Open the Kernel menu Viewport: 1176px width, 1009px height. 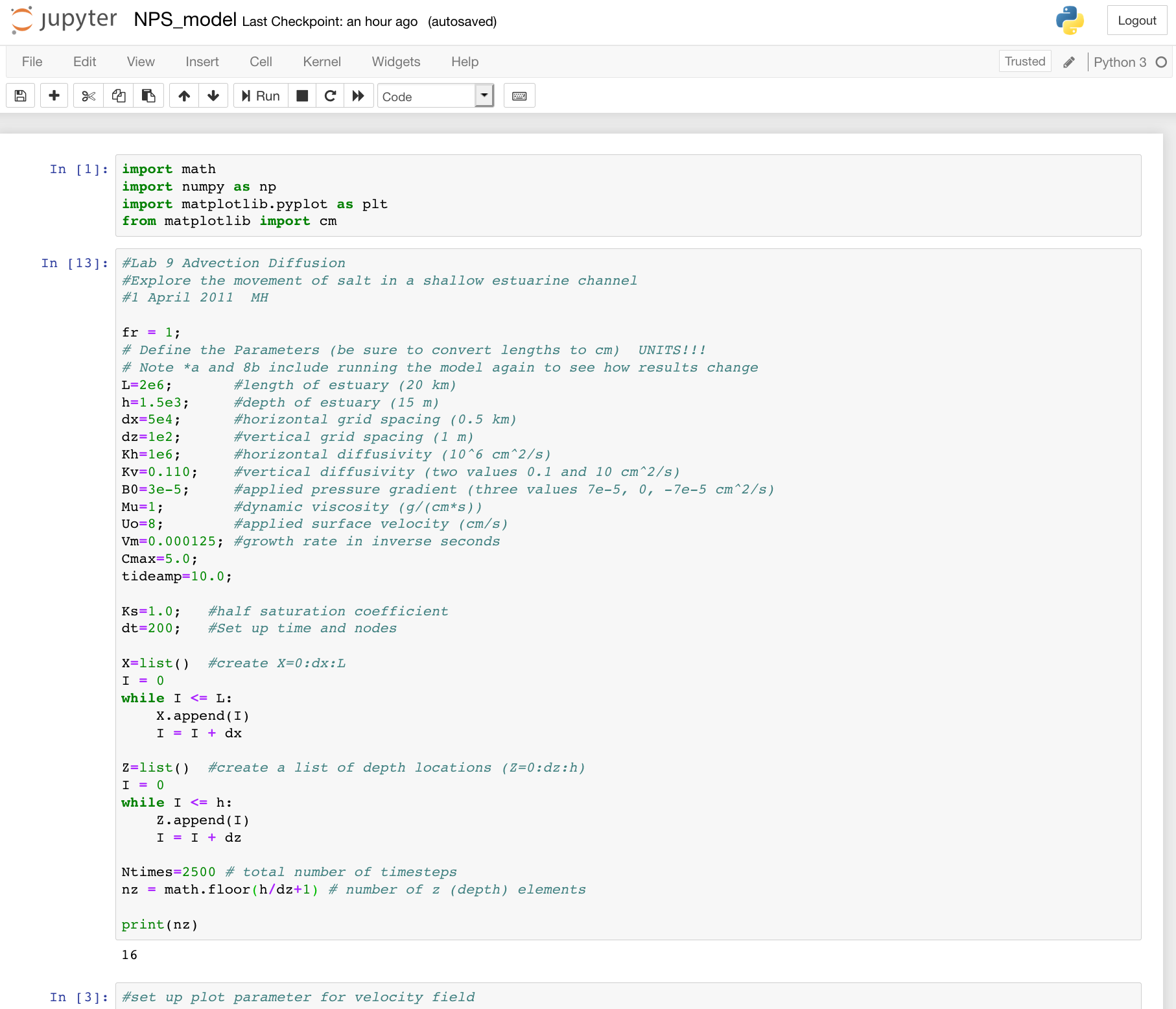tap(322, 62)
